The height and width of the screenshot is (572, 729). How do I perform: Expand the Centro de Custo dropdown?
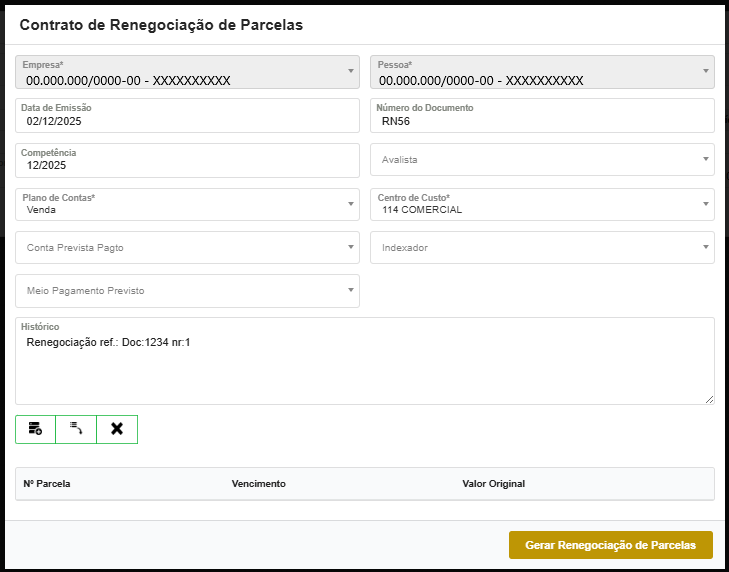pyautogui.click(x=542, y=204)
